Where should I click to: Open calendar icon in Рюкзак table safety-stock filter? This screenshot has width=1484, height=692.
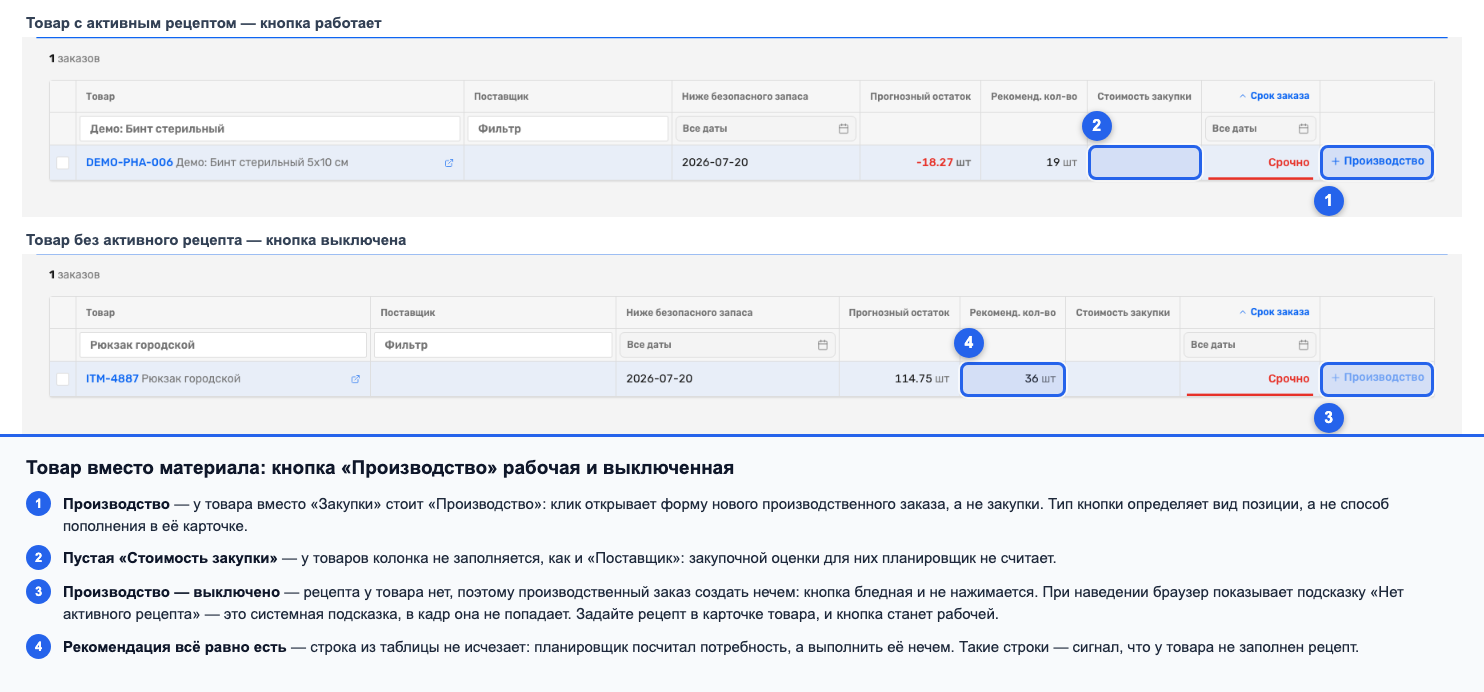[x=823, y=345]
